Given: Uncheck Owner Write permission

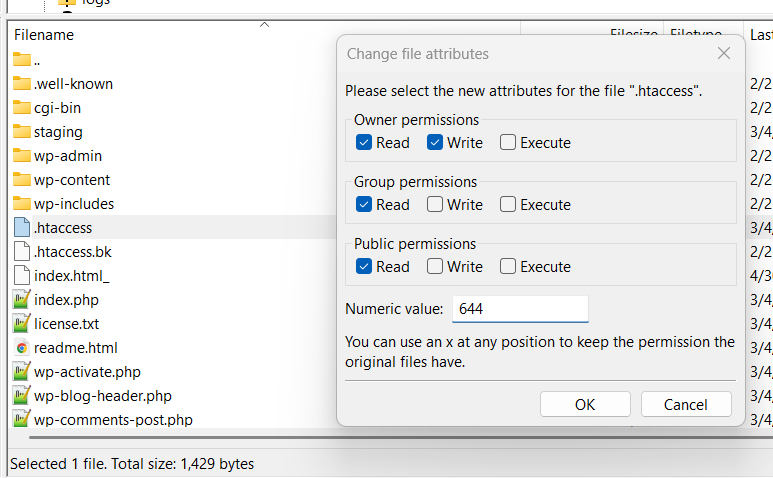Looking at the screenshot, I should click(x=435, y=142).
